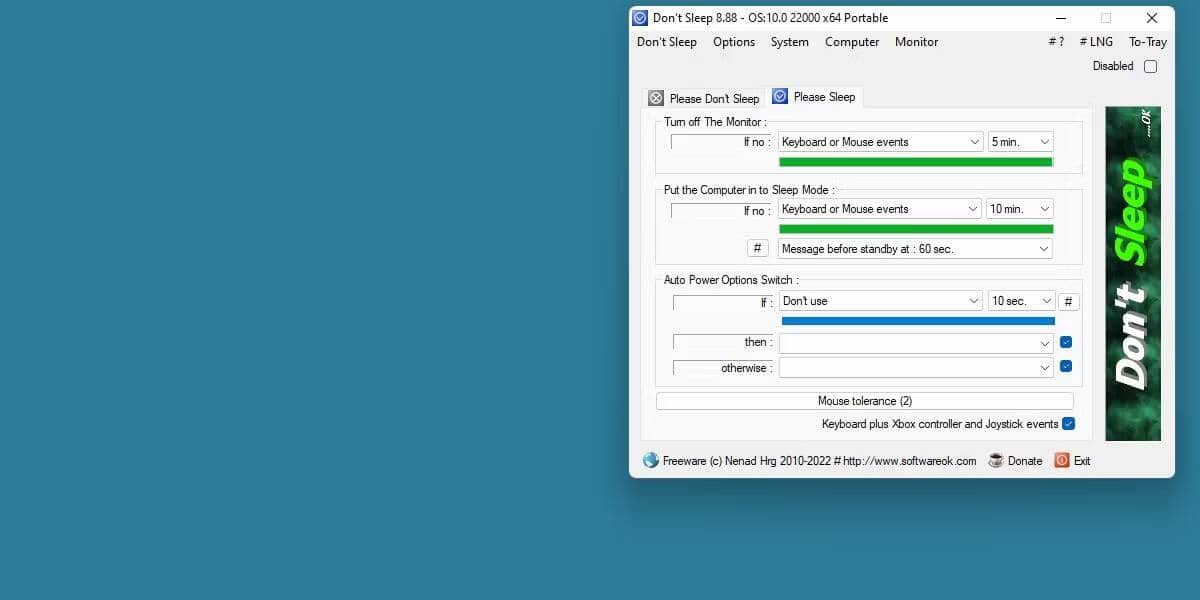
Task: Click the Don't Sleep title bar app icon
Action: [640, 18]
